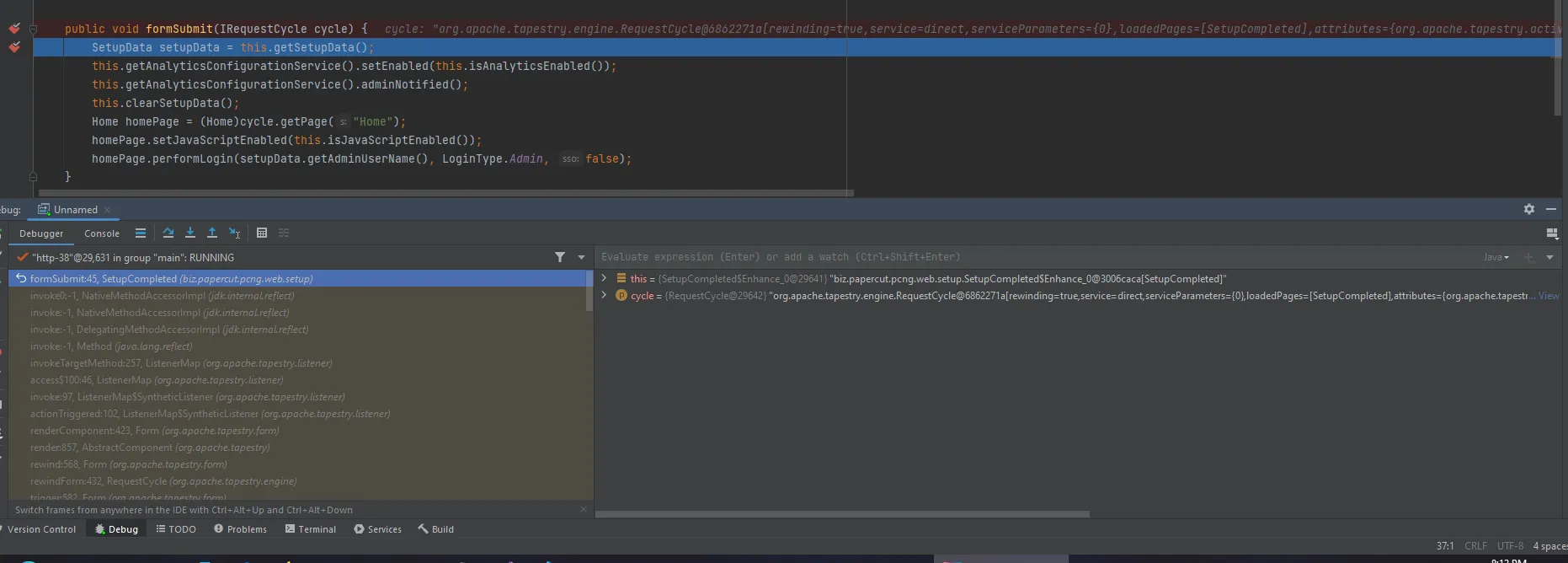
Task: Open Evaluate Expression calculator icon
Action: pyautogui.click(x=262, y=233)
